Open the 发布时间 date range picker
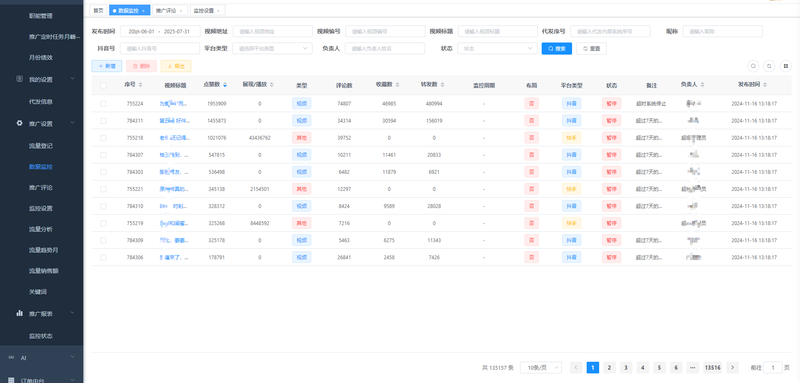This screenshot has width=800, height=383. click(160, 31)
